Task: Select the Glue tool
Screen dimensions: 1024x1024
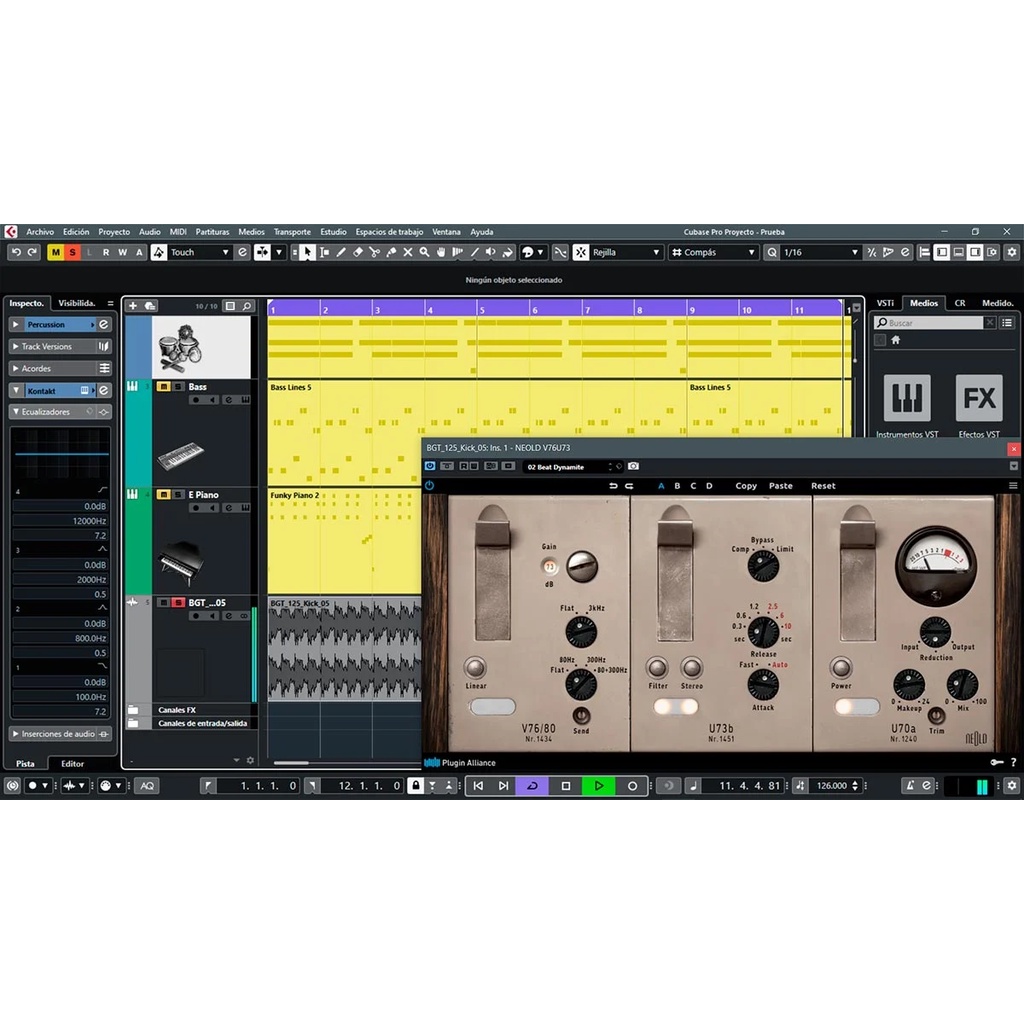Action: [x=391, y=252]
